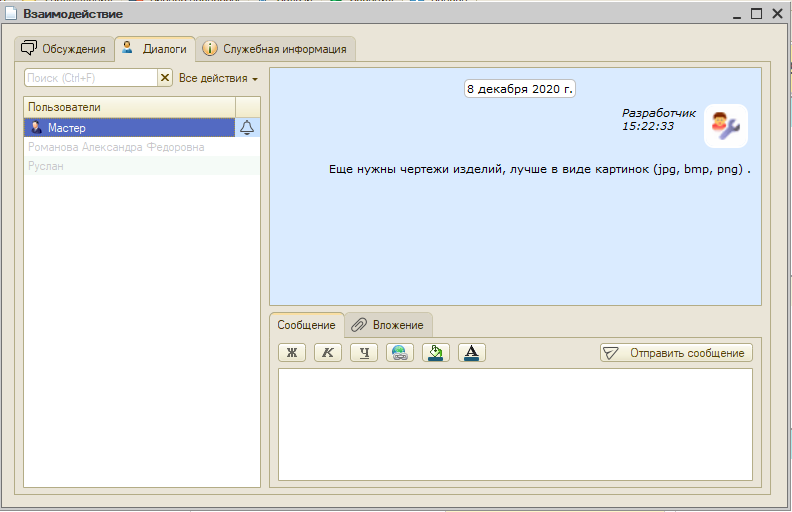The image size is (792, 512).
Task: Select user Руслан in the list
Action: click(x=46, y=166)
